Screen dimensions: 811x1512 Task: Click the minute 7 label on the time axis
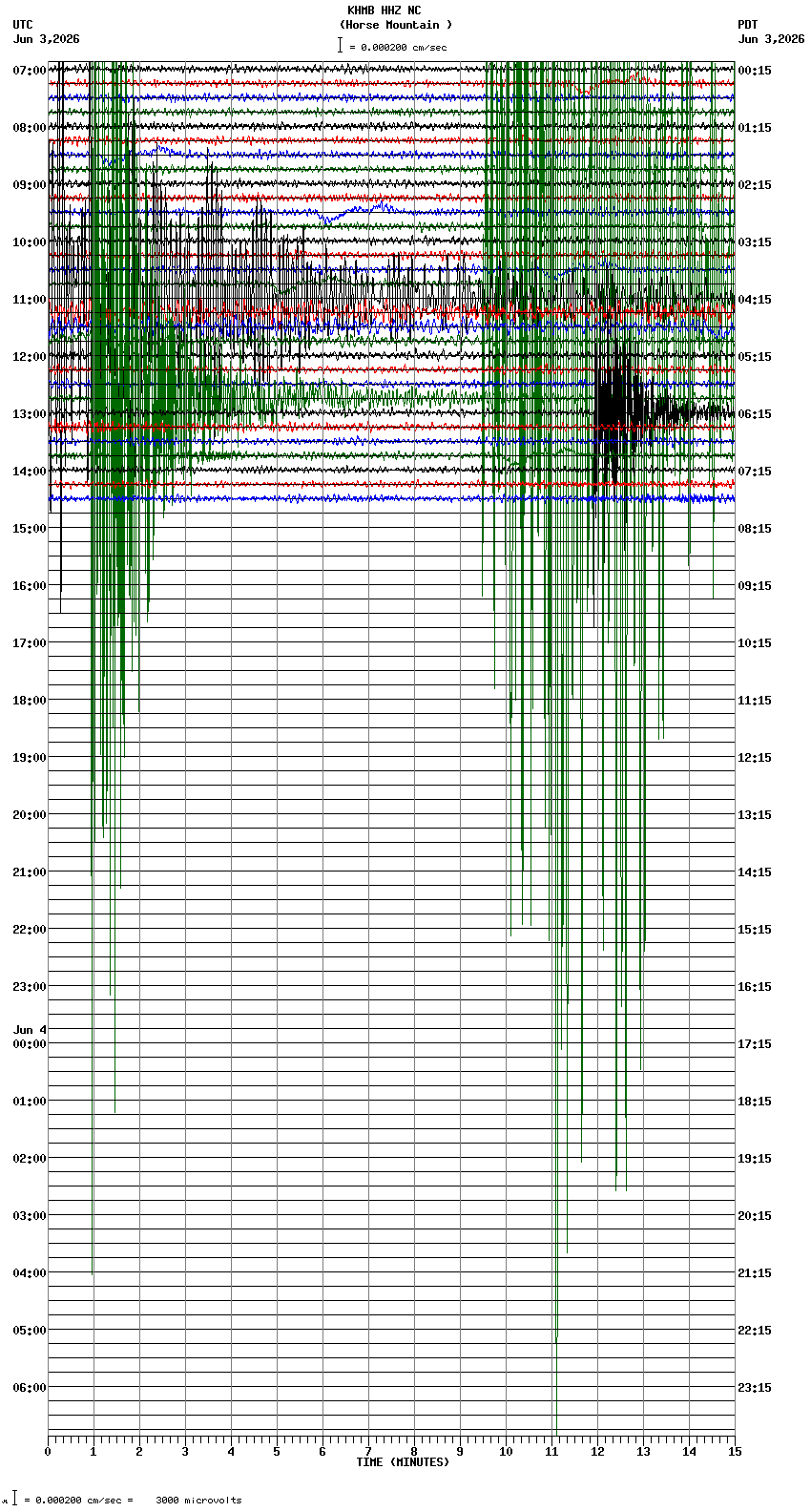tap(368, 1452)
